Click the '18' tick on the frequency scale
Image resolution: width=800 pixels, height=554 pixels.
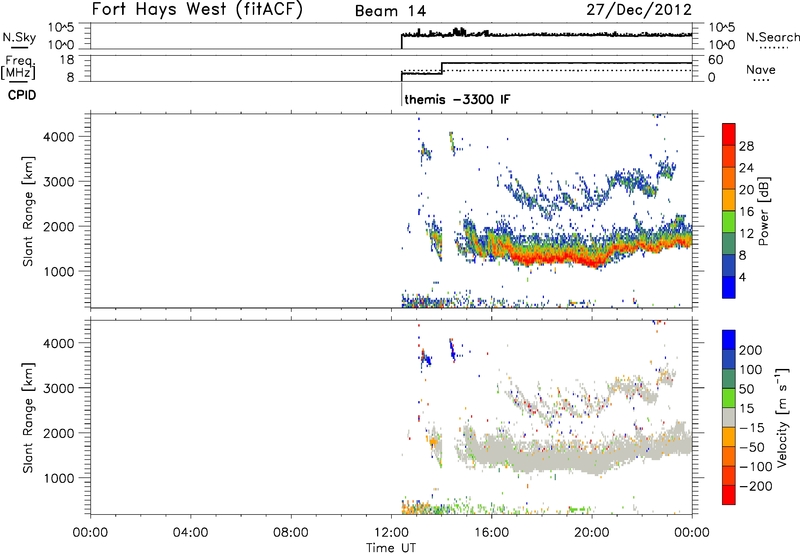tap(67, 60)
